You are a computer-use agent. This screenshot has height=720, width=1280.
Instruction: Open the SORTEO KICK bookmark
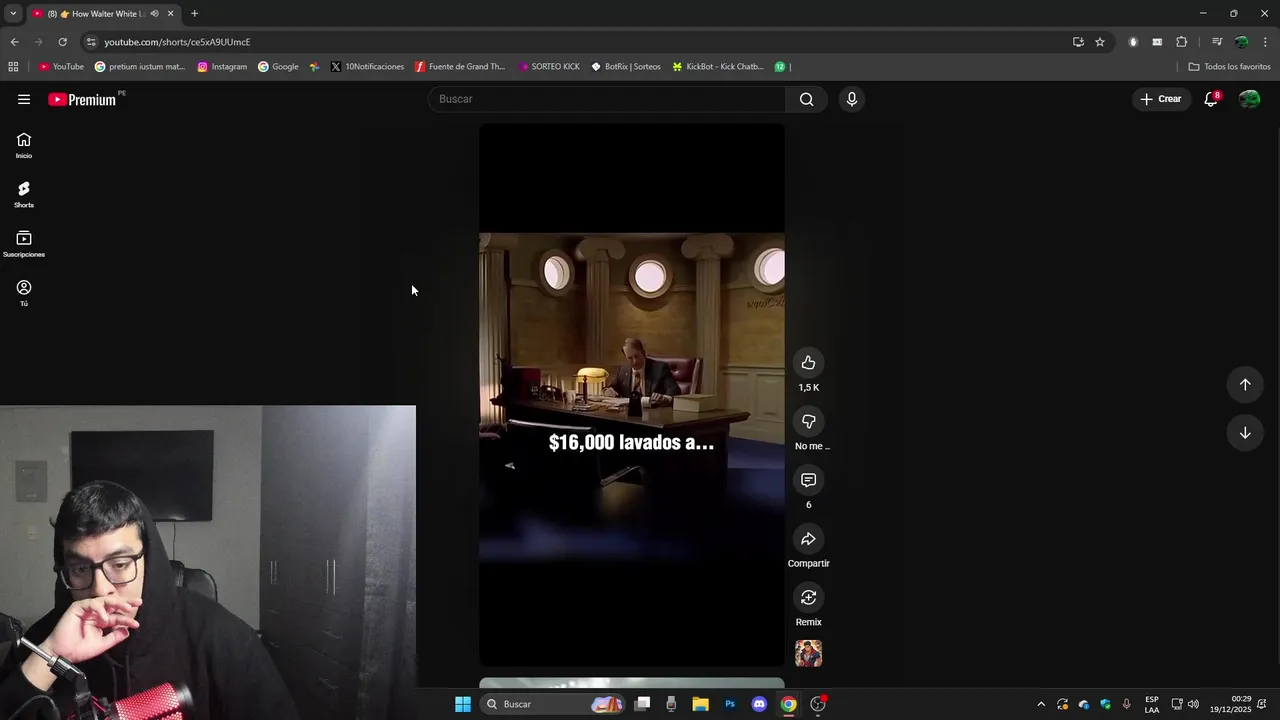pyautogui.click(x=549, y=67)
